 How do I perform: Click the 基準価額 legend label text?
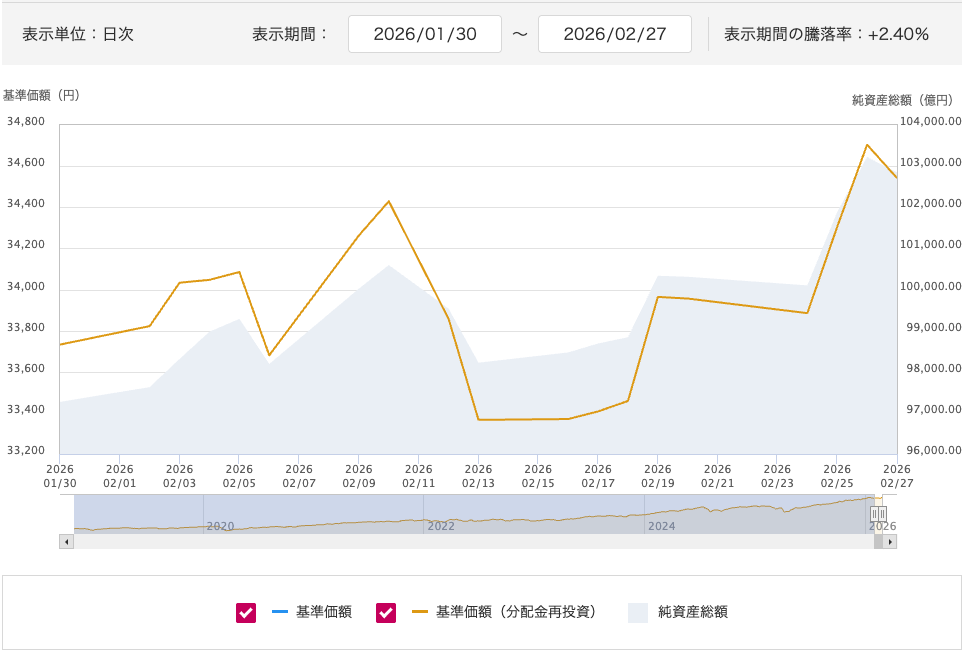(324, 612)
